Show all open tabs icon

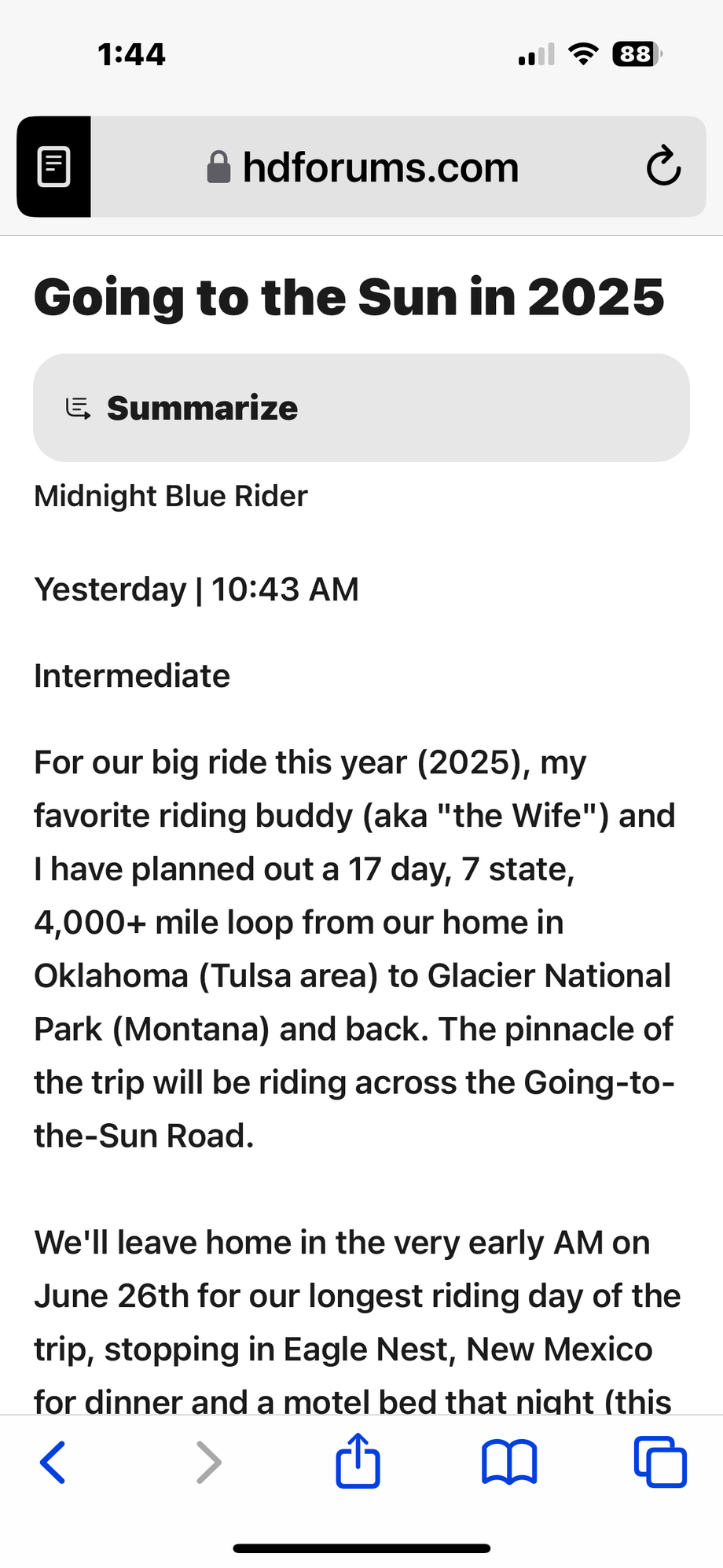point(660,1462)
